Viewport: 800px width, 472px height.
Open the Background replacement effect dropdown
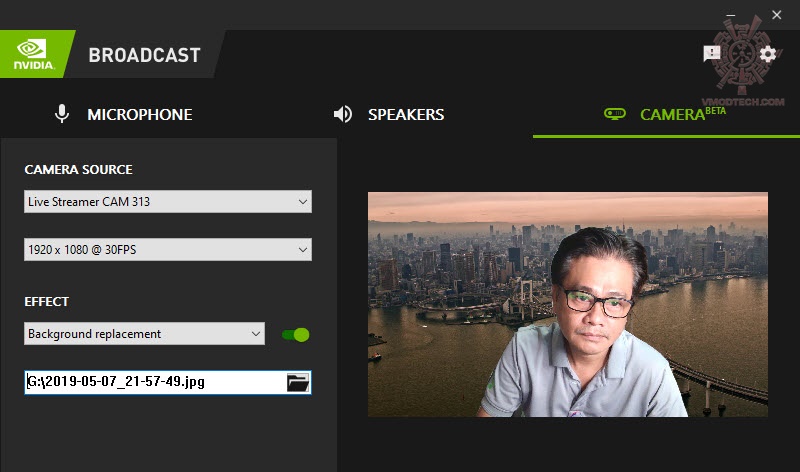(144, 334)
